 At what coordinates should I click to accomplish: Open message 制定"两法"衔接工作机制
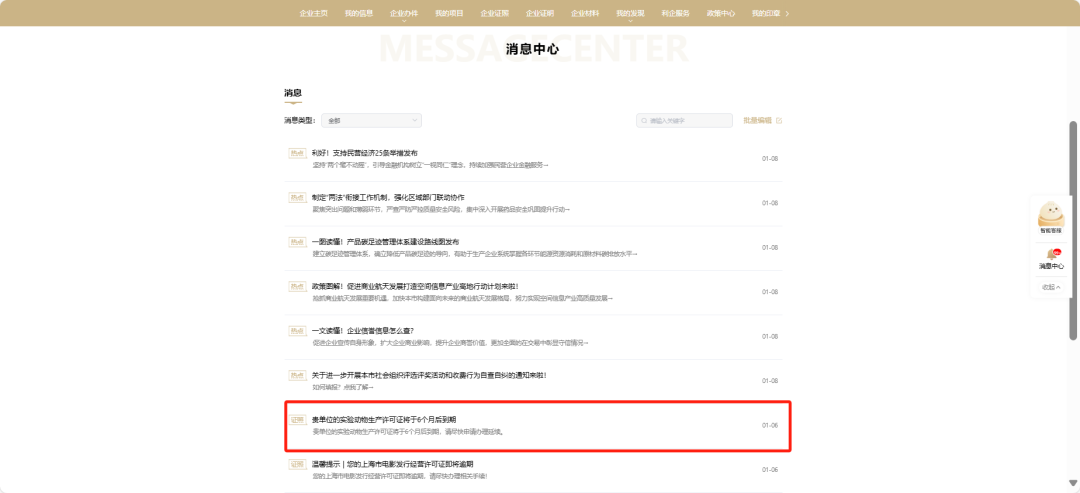point(388,198)
